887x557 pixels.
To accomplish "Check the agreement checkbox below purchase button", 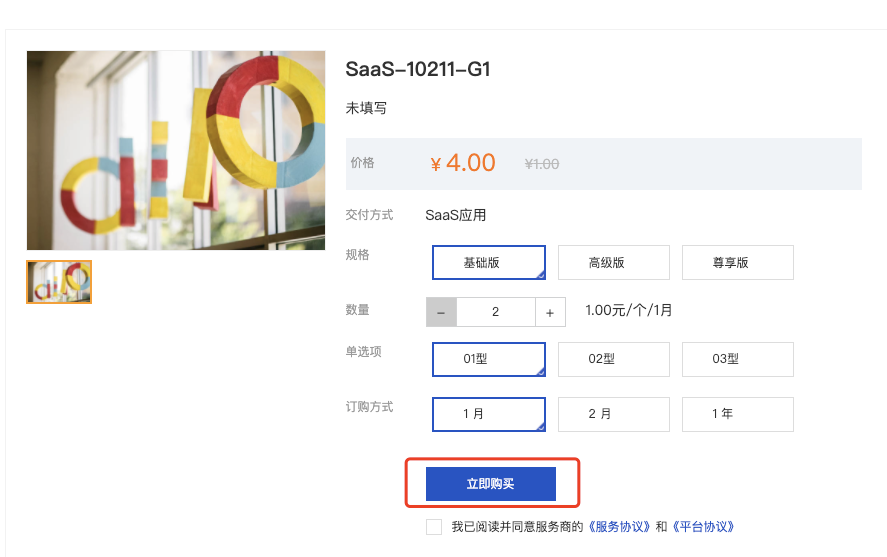I will [x=434, y=526].
